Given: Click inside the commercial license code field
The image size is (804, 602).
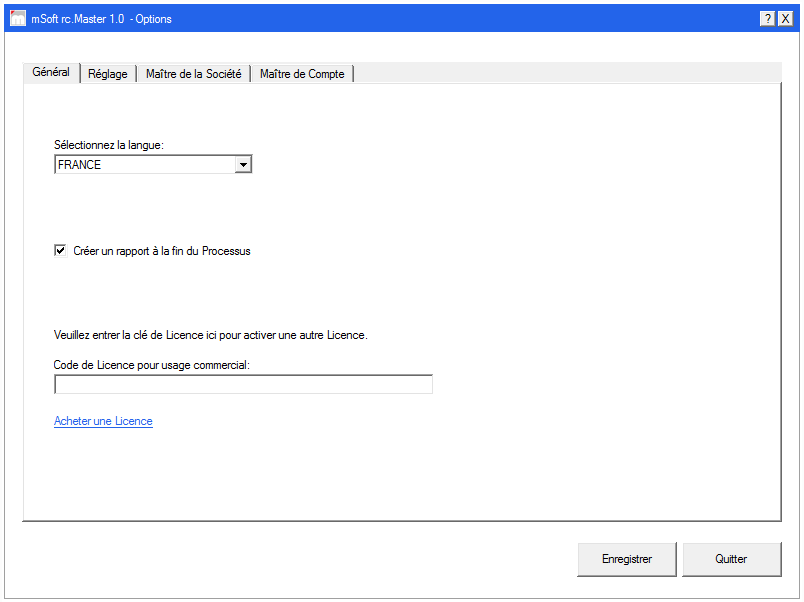Looking at the screenshot, I should tap(243, 384).
